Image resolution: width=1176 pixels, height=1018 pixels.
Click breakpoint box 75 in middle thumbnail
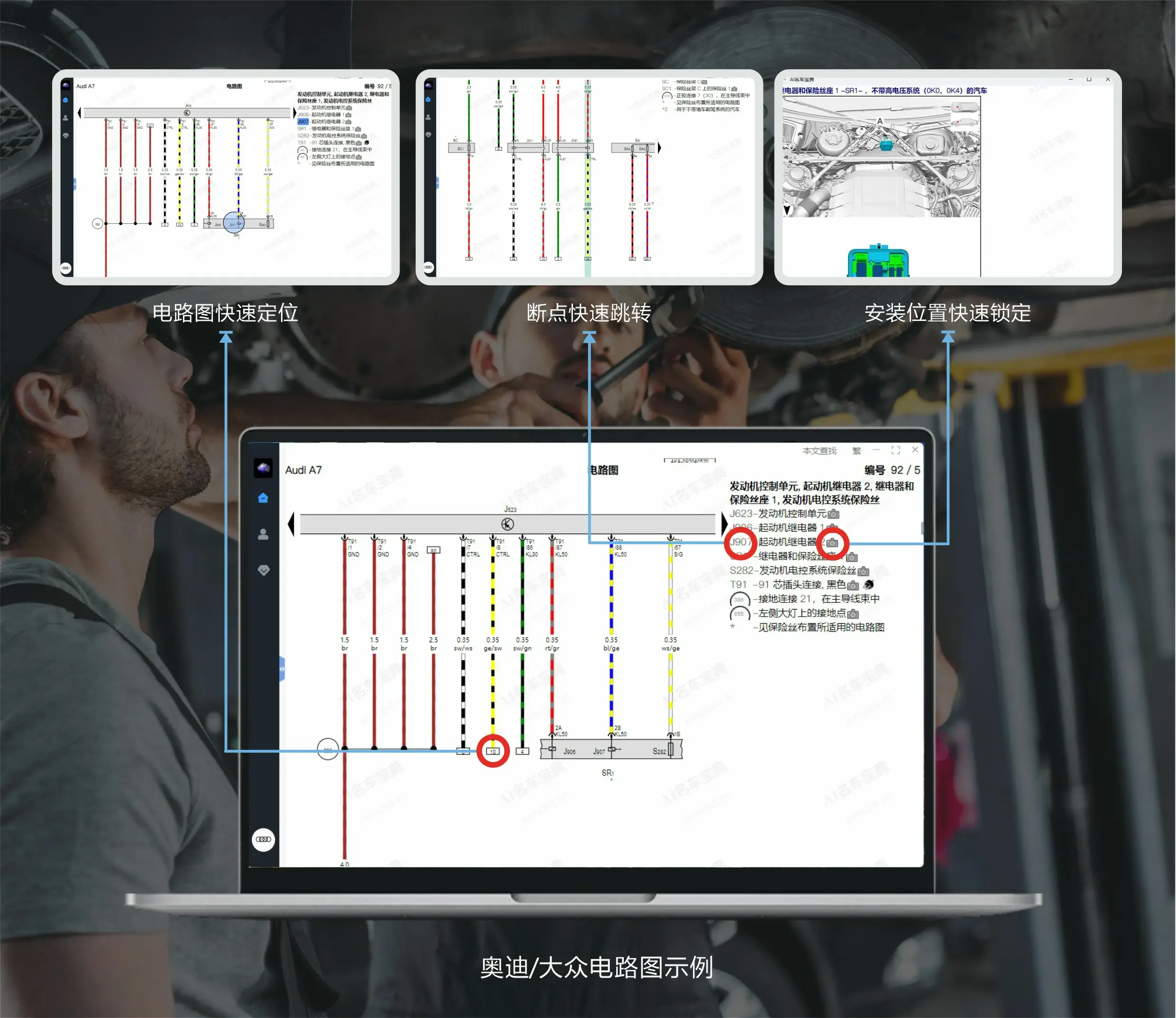[x=469, y=258]
